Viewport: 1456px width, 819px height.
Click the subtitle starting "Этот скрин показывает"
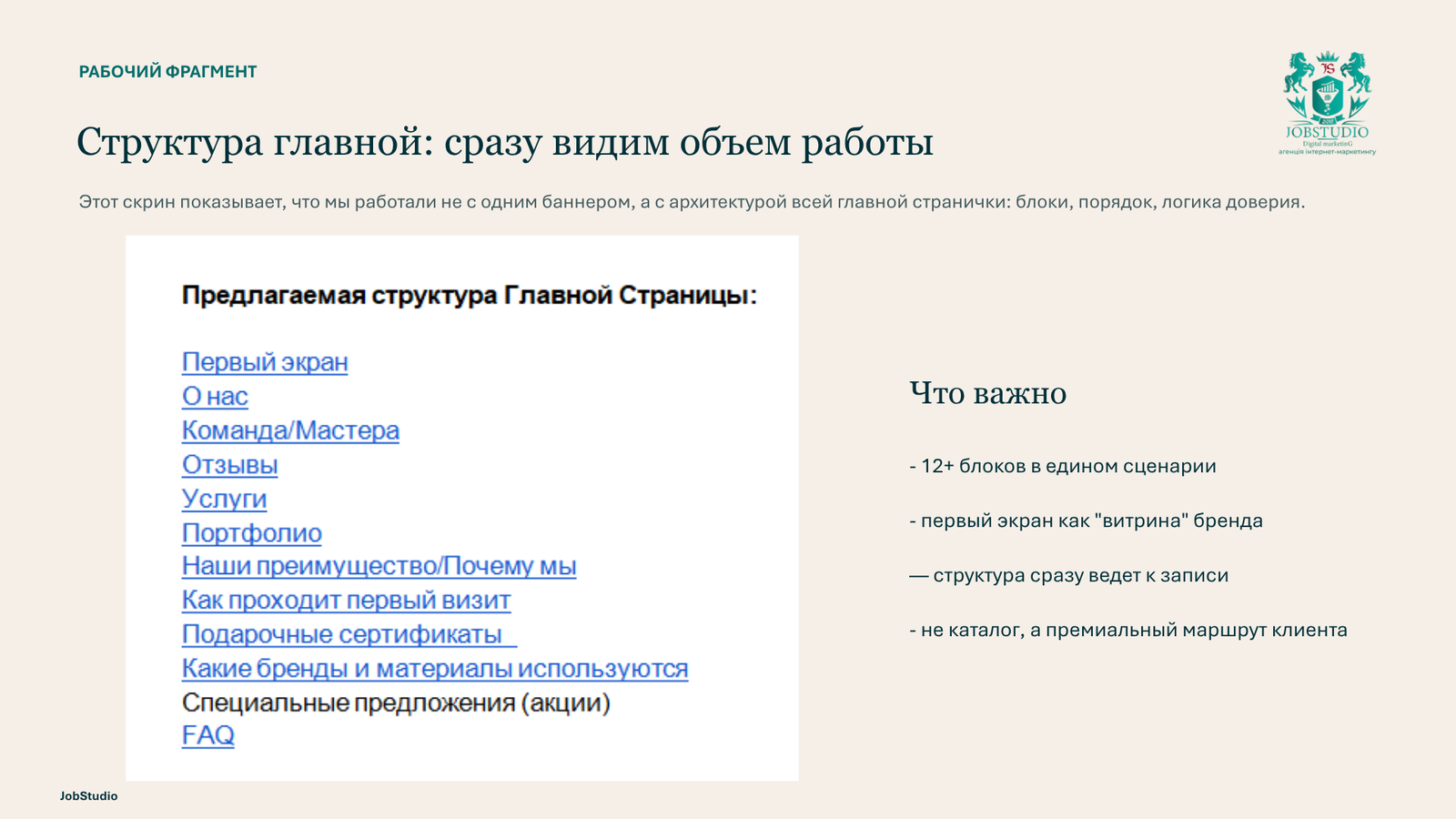692,202
